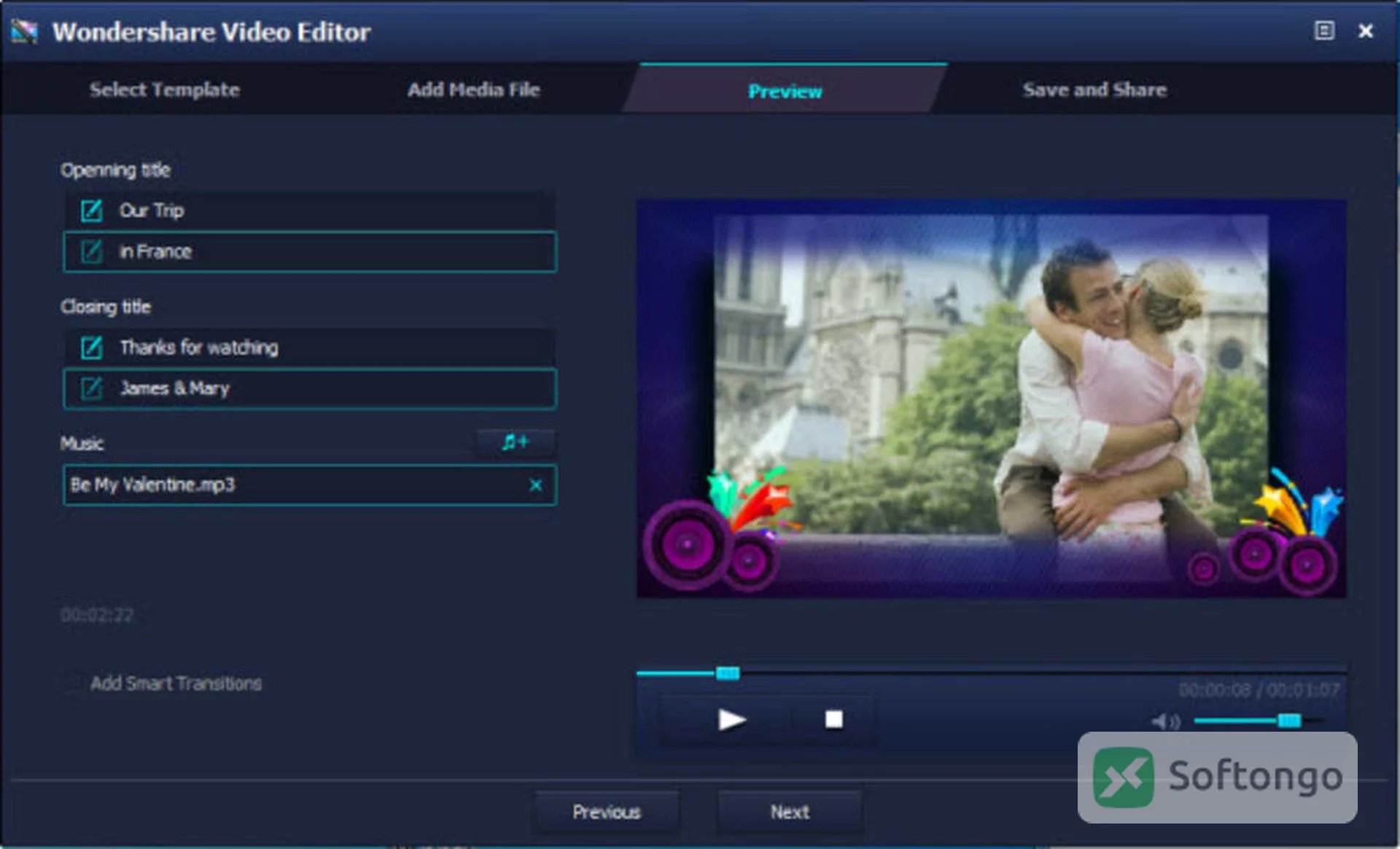Screen dimensions: 1400x849
Task: Click the Wondershare app logo icon
Action: click(24, 31)
